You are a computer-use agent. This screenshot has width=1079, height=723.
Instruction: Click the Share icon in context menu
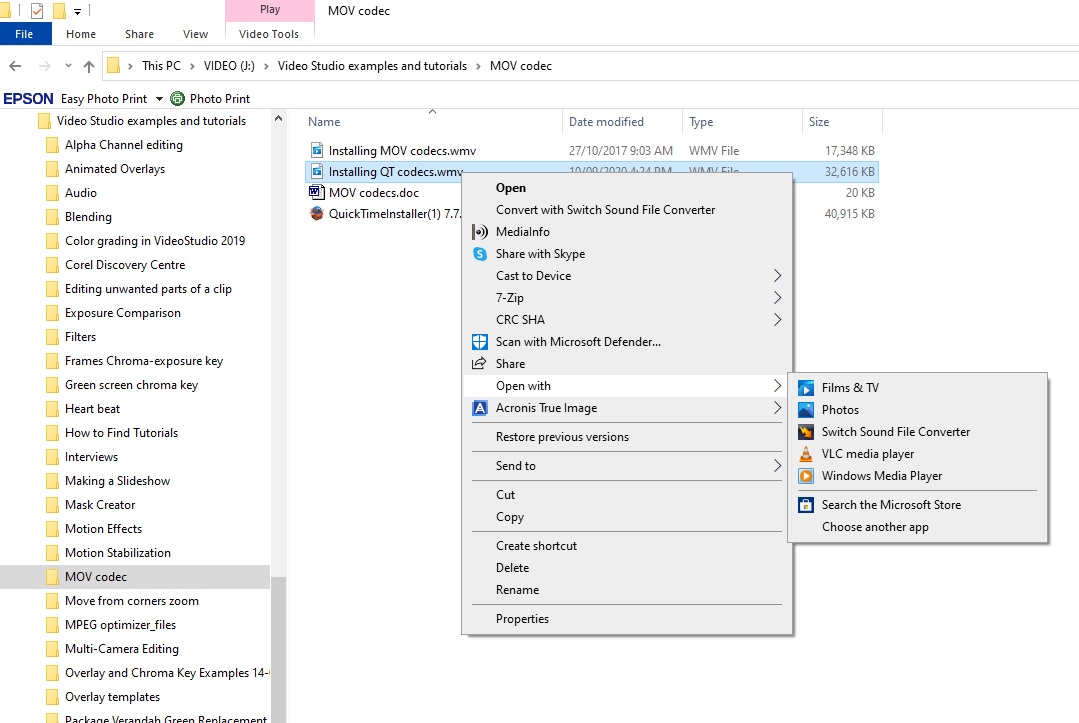[x=509, y=363]
